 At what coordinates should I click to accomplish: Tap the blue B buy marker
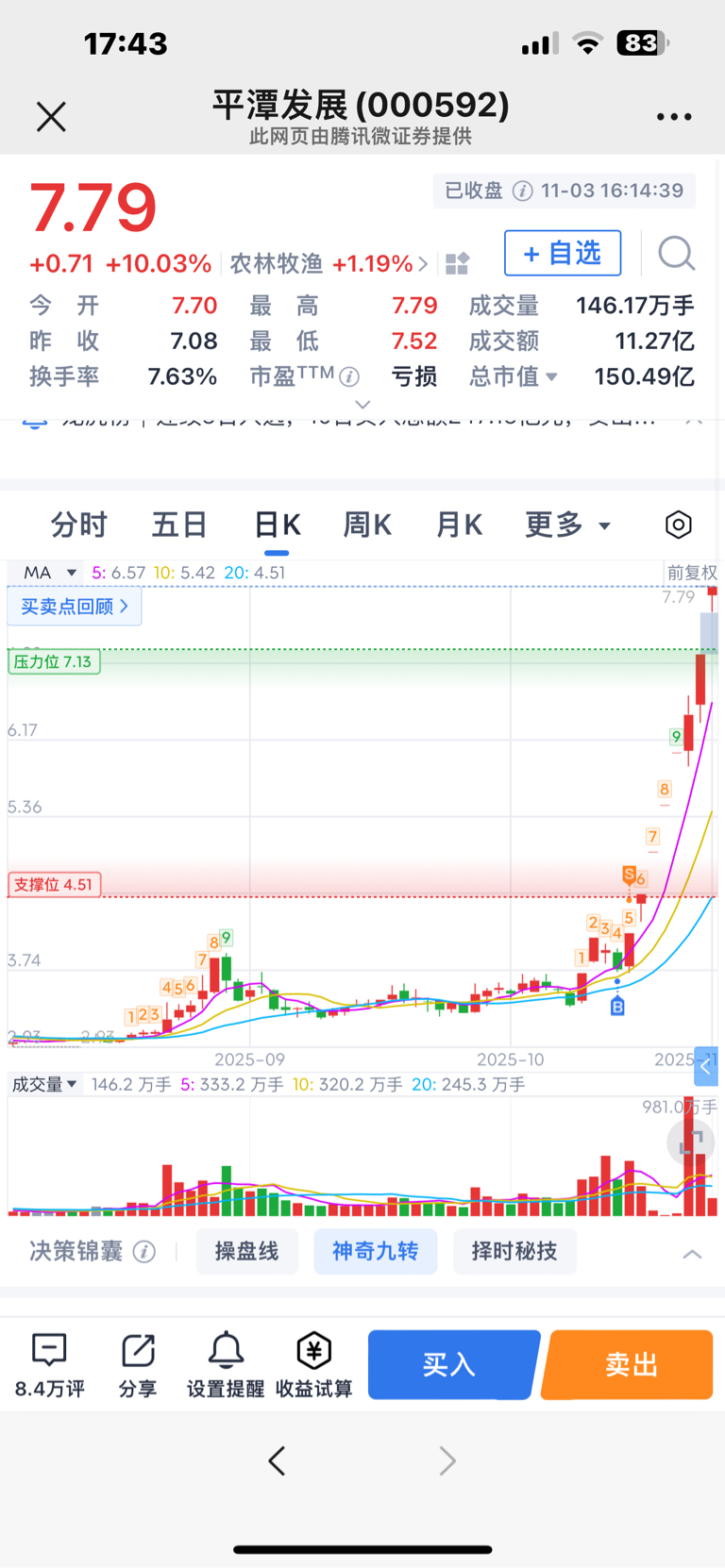[617, 1007]
